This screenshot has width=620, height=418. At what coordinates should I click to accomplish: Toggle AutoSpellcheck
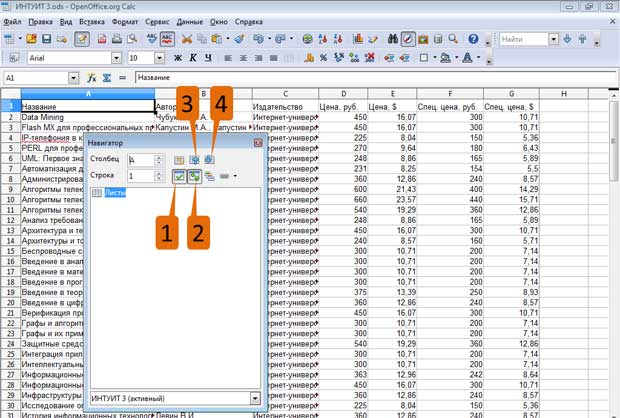pos(167,39)
